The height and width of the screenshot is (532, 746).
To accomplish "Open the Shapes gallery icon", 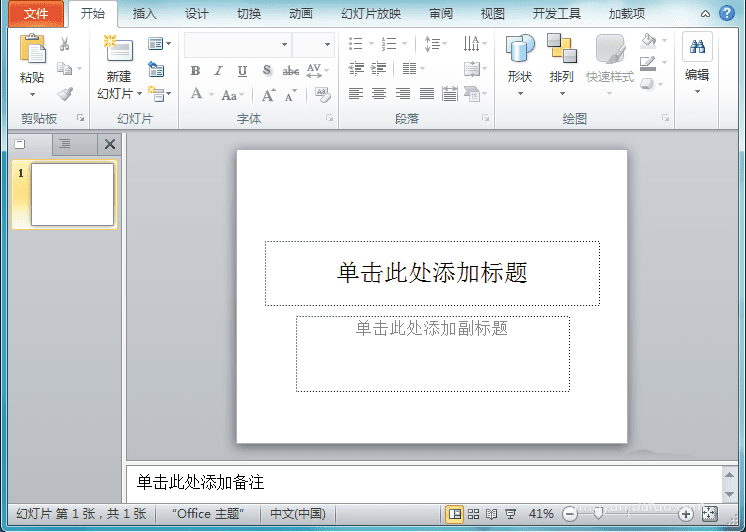I will pyautogui.click(x=520, y=48).
